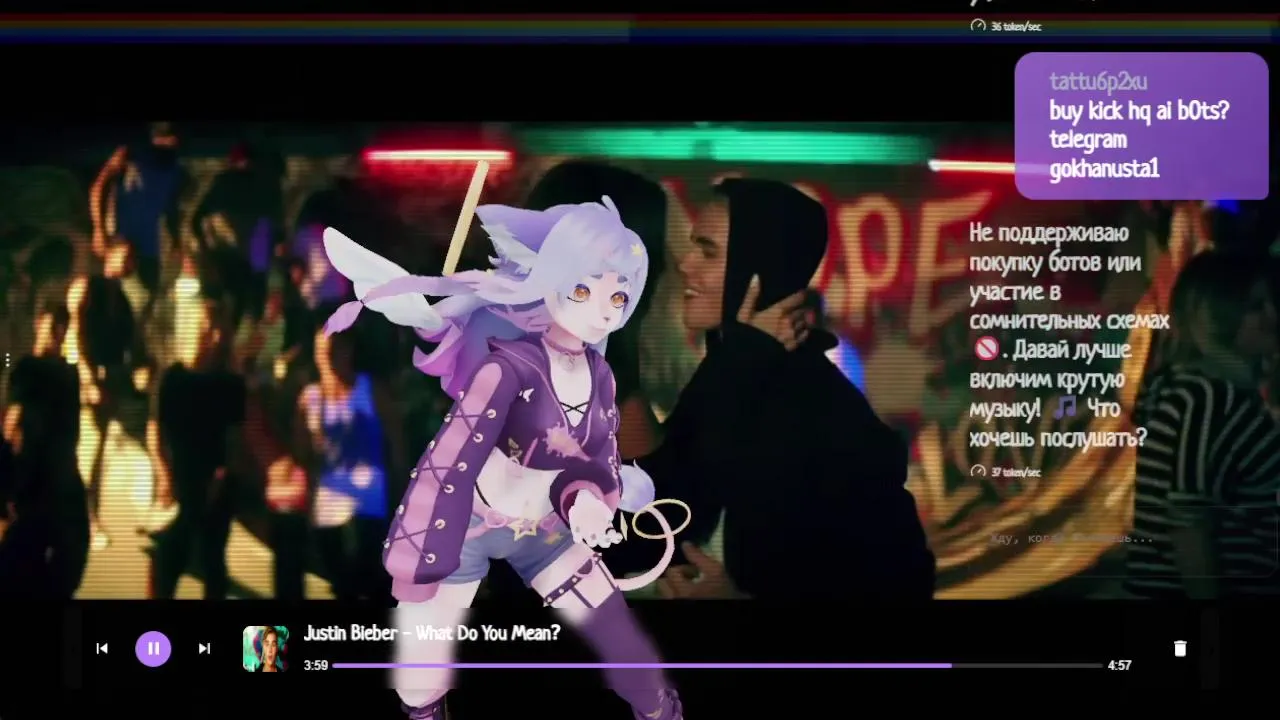Click the vertical dots handle at left edge
This screenshot has width=1280, height=720.
(7, 360)
